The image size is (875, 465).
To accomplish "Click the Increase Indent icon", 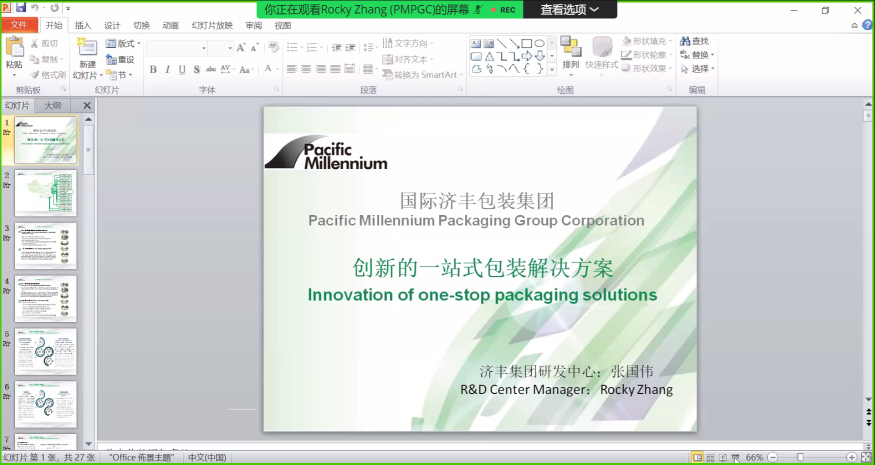I will click(x=350, y=48).
